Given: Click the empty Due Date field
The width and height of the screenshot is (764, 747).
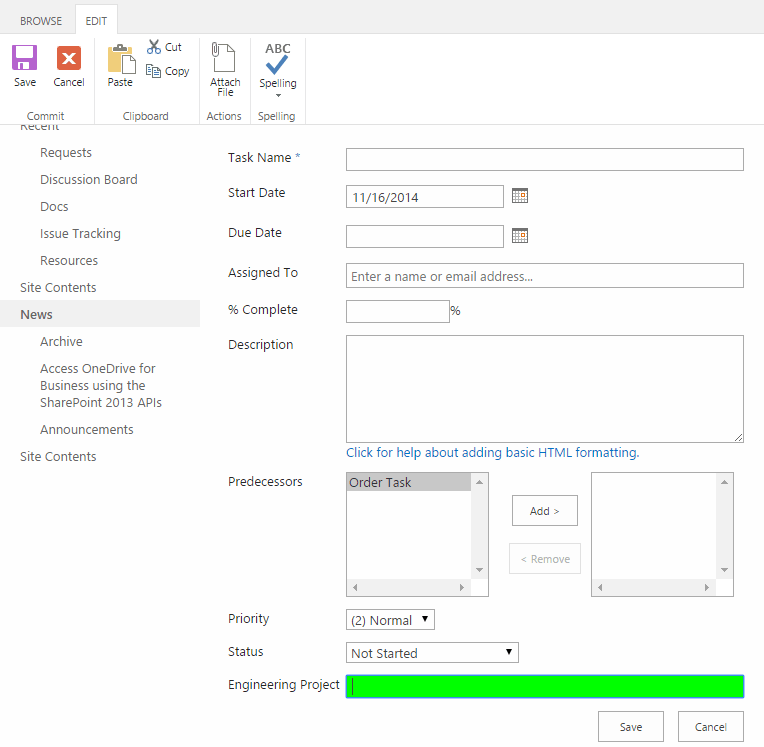Looking at the screenshot, I should click(424, 236).
